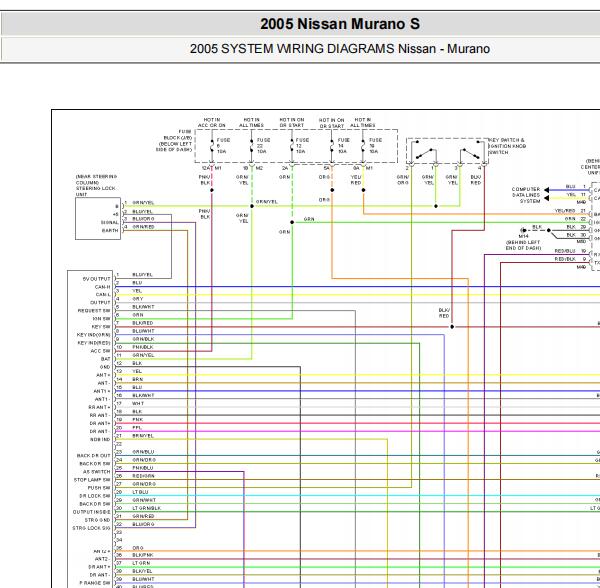Click the 'GRN/BLK' wire label at pin 9
Screen dimensions: 600x588
[143, 339]
